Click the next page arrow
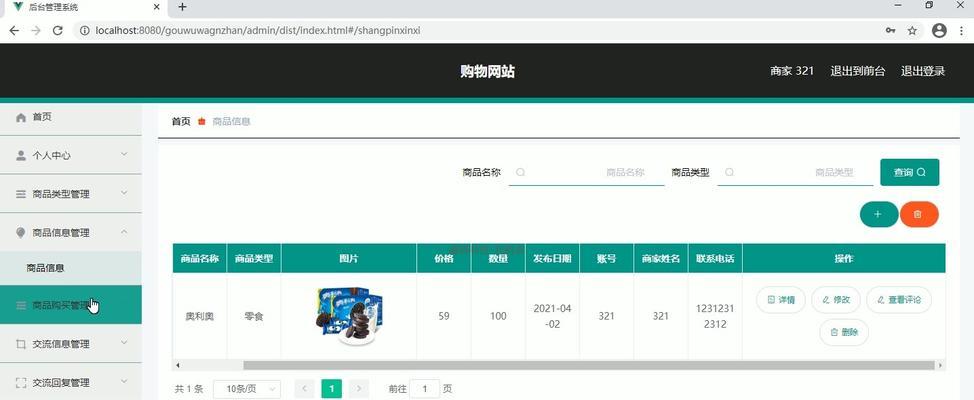Screen dimensions: 974x400 (x=359, y=389)
